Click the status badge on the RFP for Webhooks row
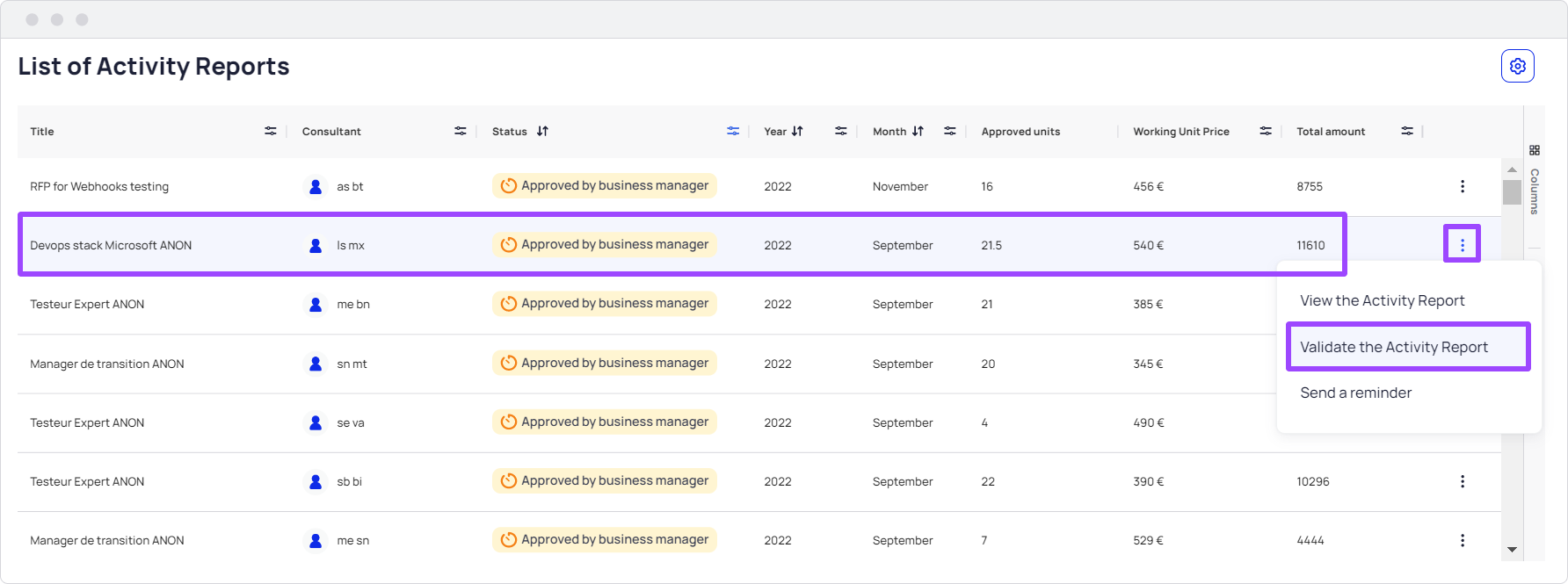This screenshot has width=1568, height=584. (x=605, y=185)
